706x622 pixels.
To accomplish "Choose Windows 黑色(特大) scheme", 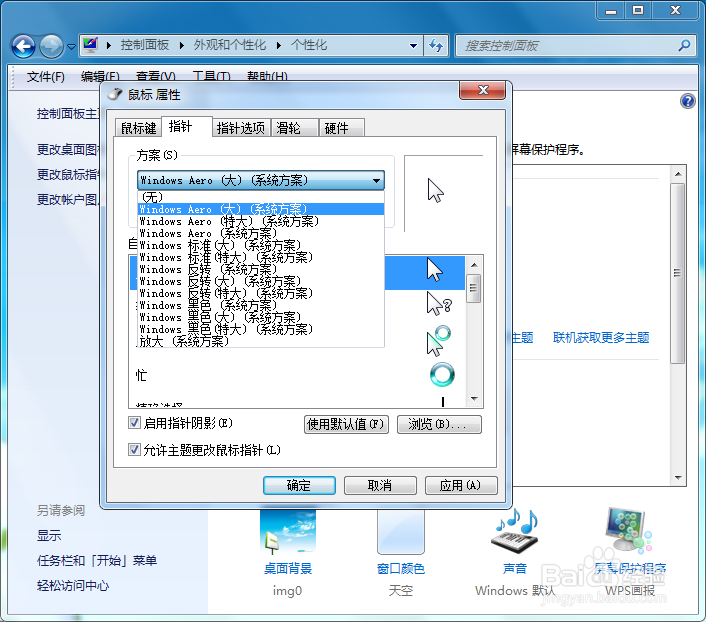I will tap(261, 329).
